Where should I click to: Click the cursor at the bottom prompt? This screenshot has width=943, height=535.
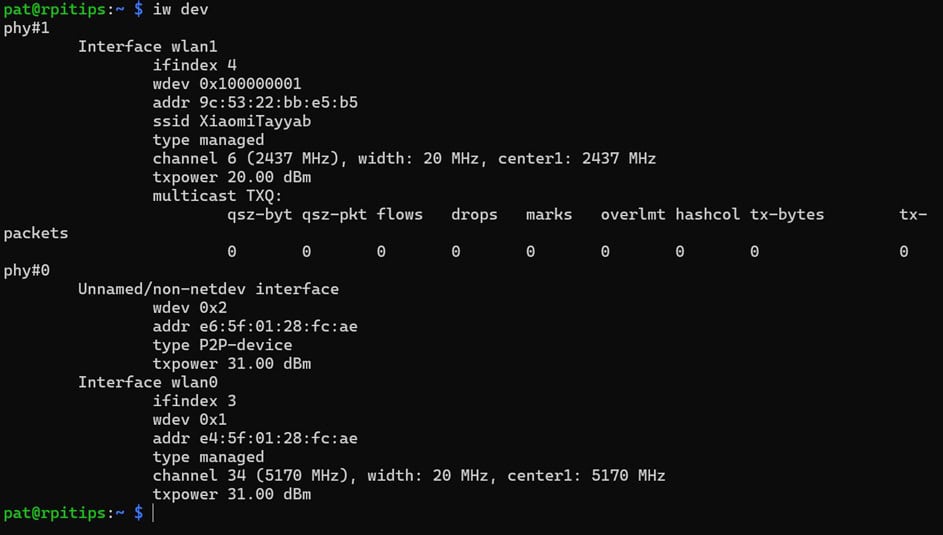tap(152, 513)
